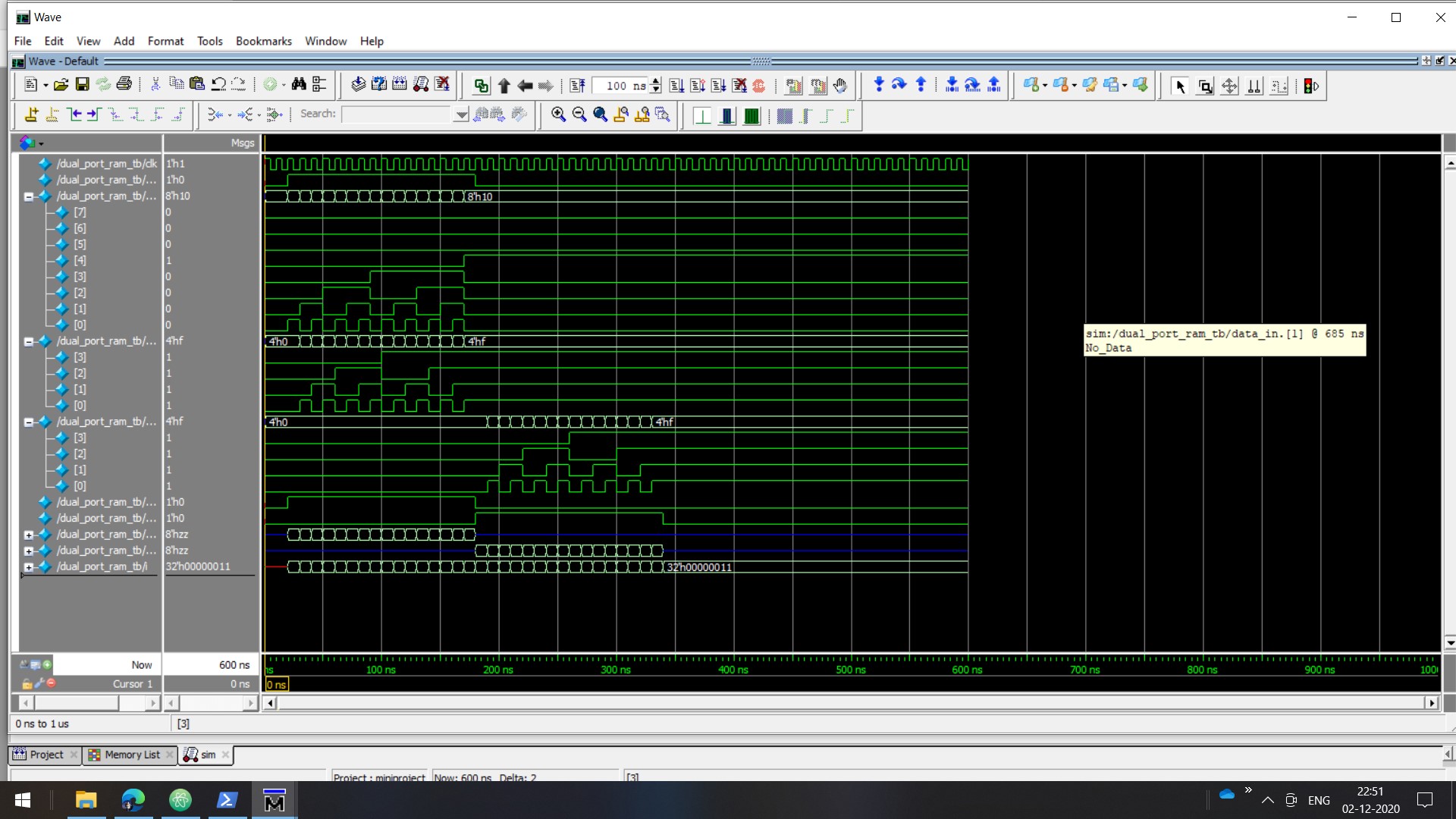The width and height of the screenshot is (1456, 819).
Task: Collapse the 8'h10 data bus signal
Action: [29, 196]
